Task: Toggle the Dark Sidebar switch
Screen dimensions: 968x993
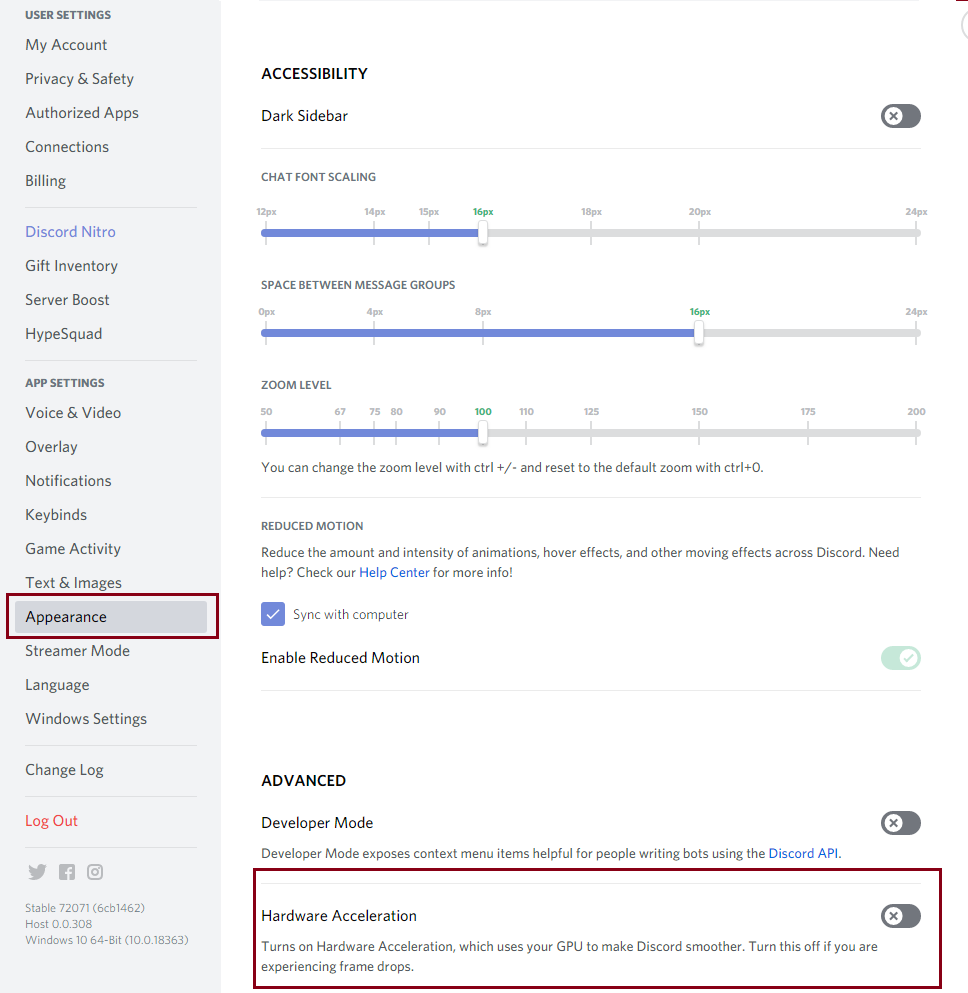Action: [900, 116]
